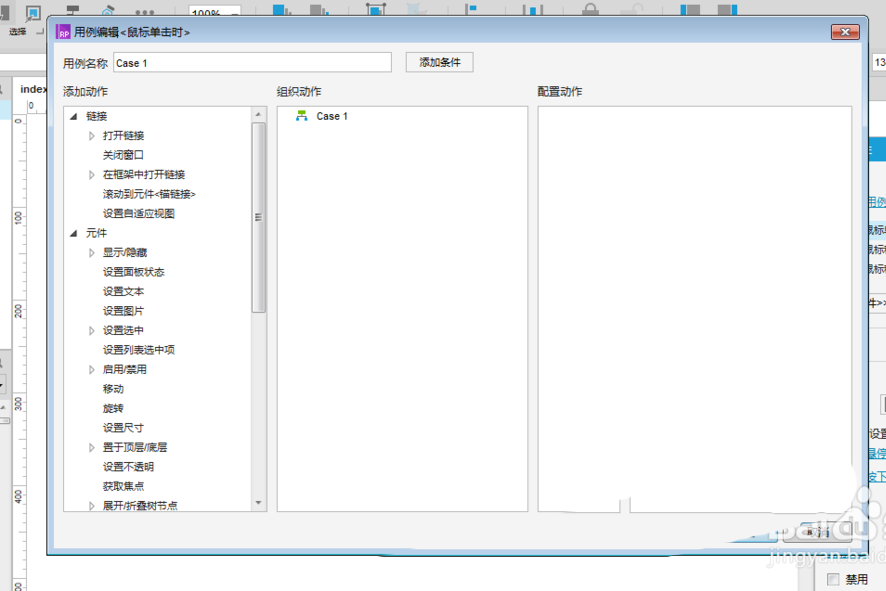Switch to the index page tab
Viewport: 886px width, 591px height.
[35, 88]
